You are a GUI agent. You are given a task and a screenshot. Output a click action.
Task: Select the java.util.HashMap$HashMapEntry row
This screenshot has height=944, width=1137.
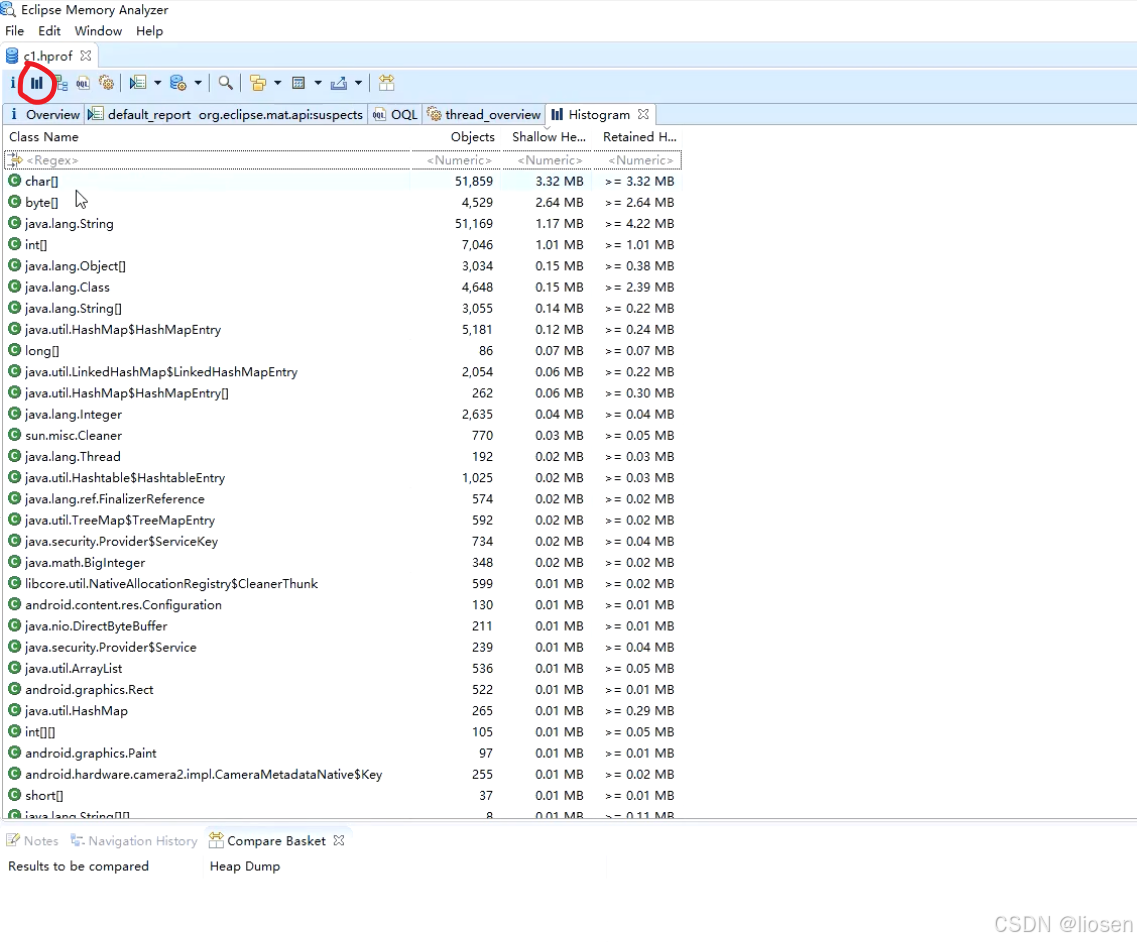pyautogui.click(x=343, y=329)
